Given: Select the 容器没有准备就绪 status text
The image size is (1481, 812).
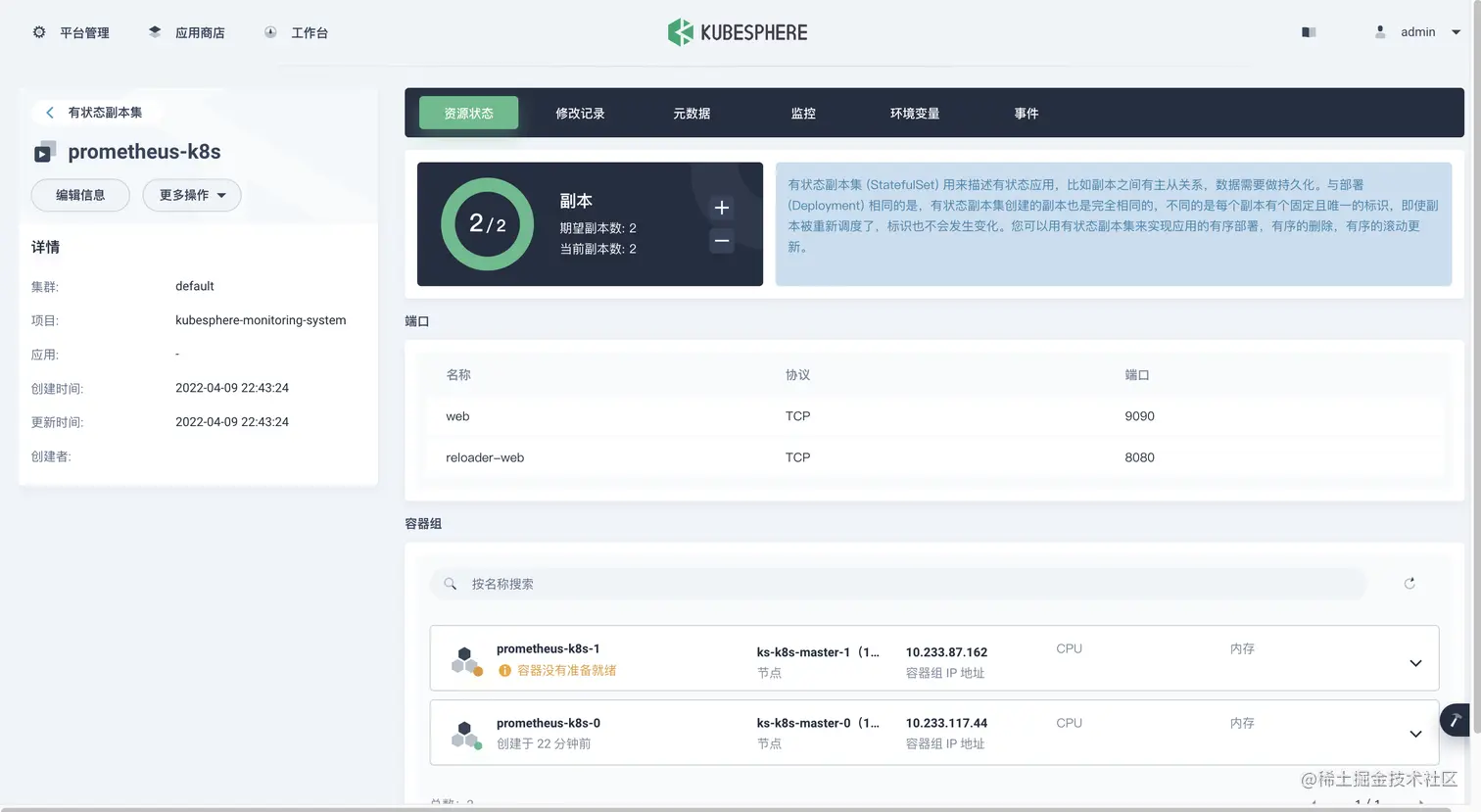Looking at the screenshot, I should click(x=566, y=671).
